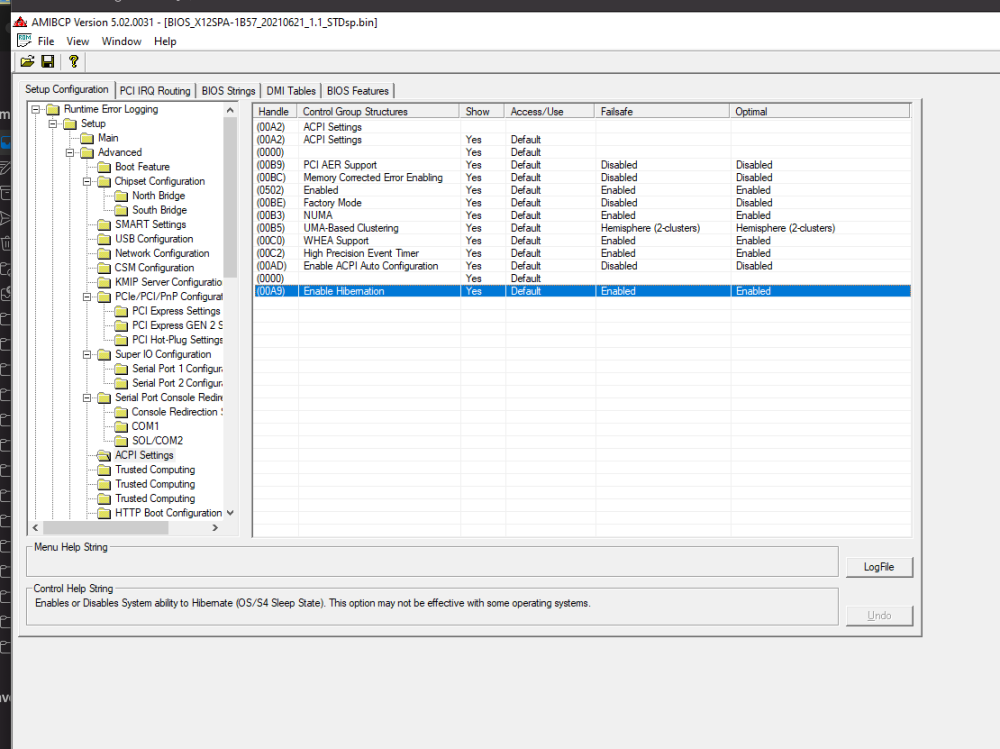Select the Memory Corrected Error Enabling row
Screen dimensions: 1000x749
(582, 177)
